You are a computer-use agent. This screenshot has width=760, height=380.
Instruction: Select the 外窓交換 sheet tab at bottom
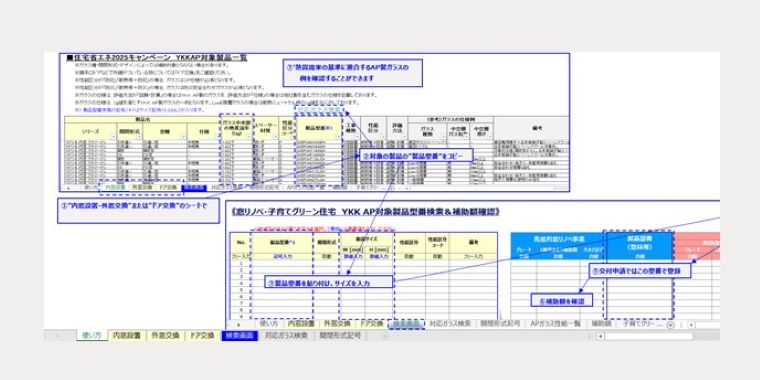tap(164, 335)
